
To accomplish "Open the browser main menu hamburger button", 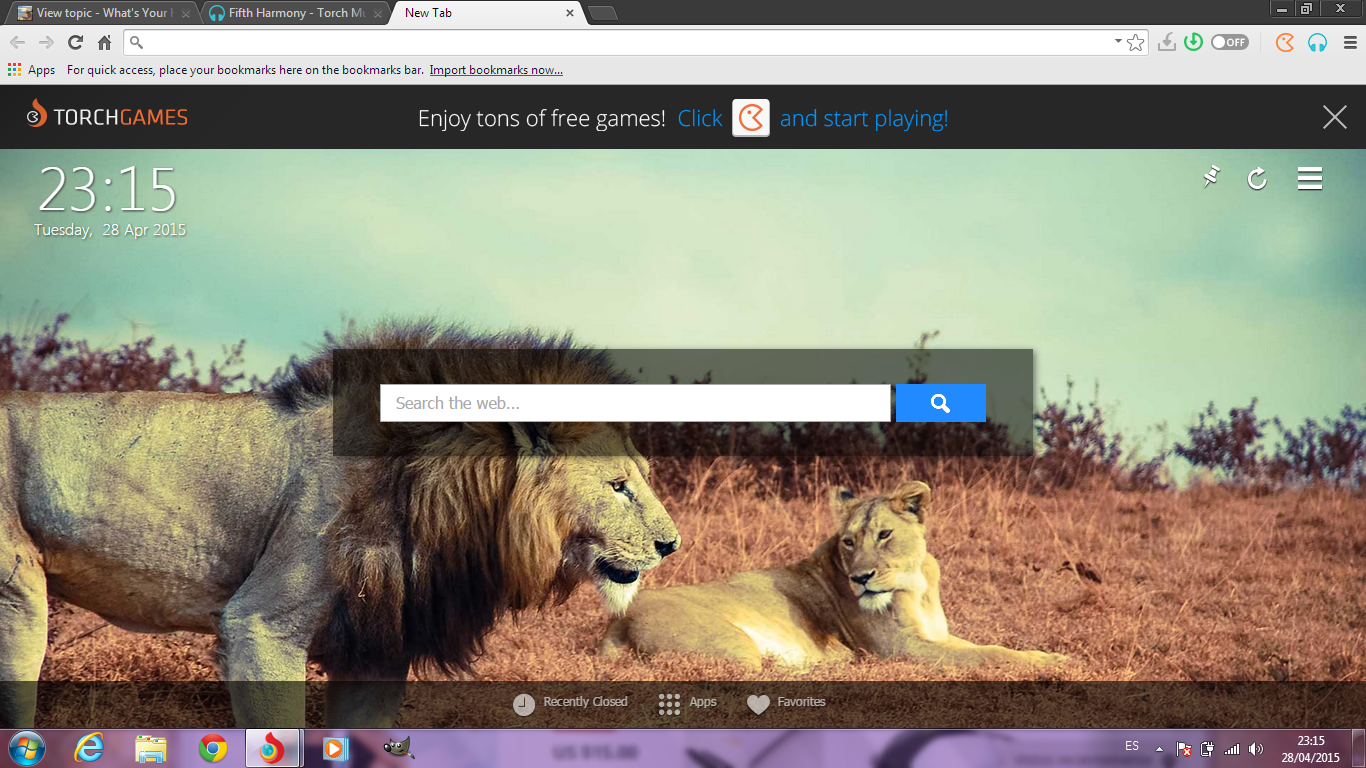I will (x=1349, y=42).
